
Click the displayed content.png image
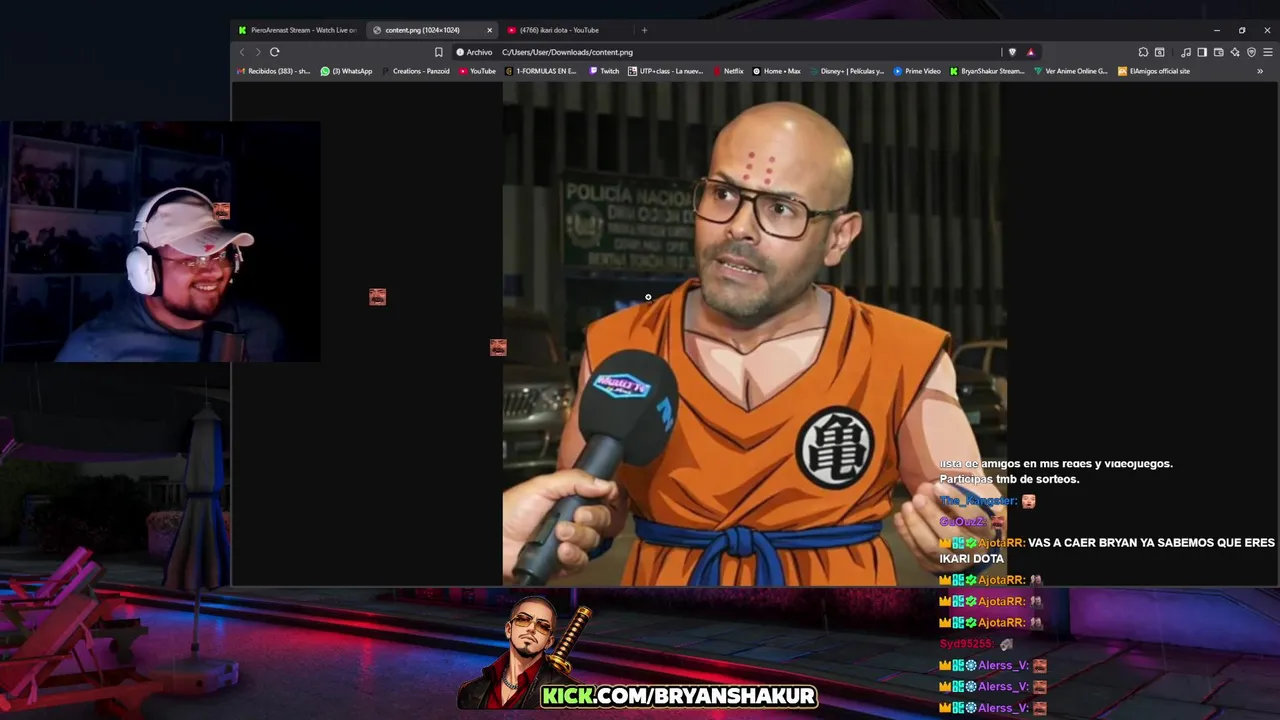click(754, 333)
